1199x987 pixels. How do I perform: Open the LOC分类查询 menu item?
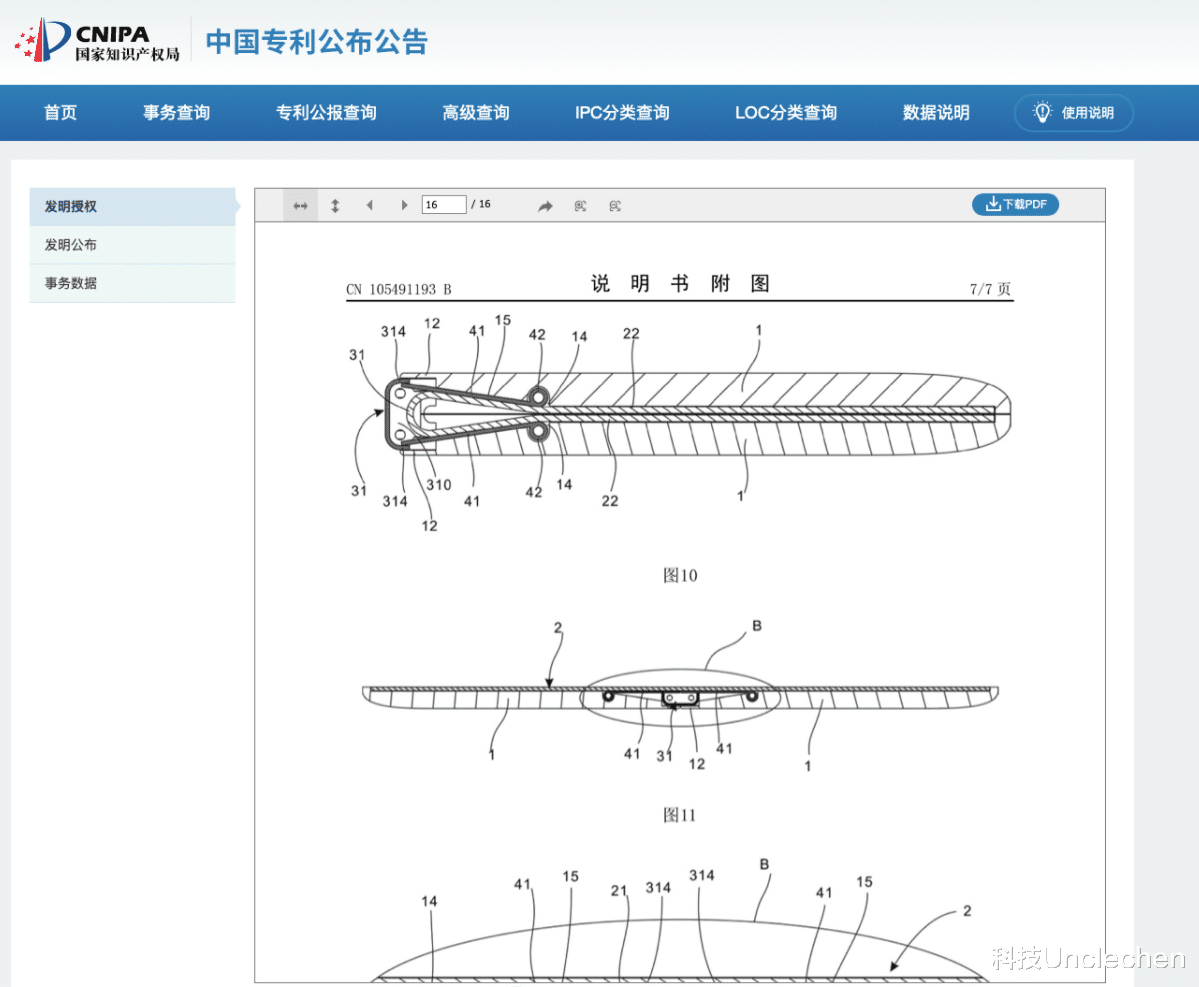786,112
